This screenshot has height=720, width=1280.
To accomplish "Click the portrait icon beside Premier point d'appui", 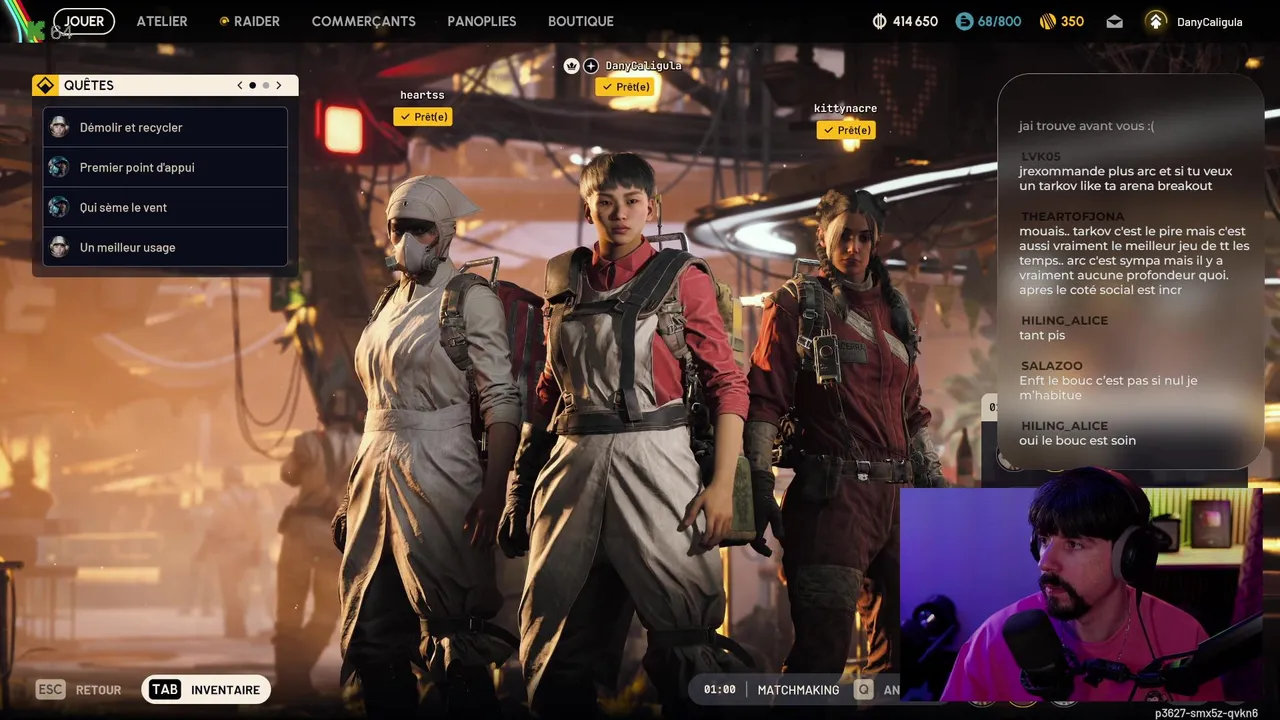I will [x=59, y=167].
